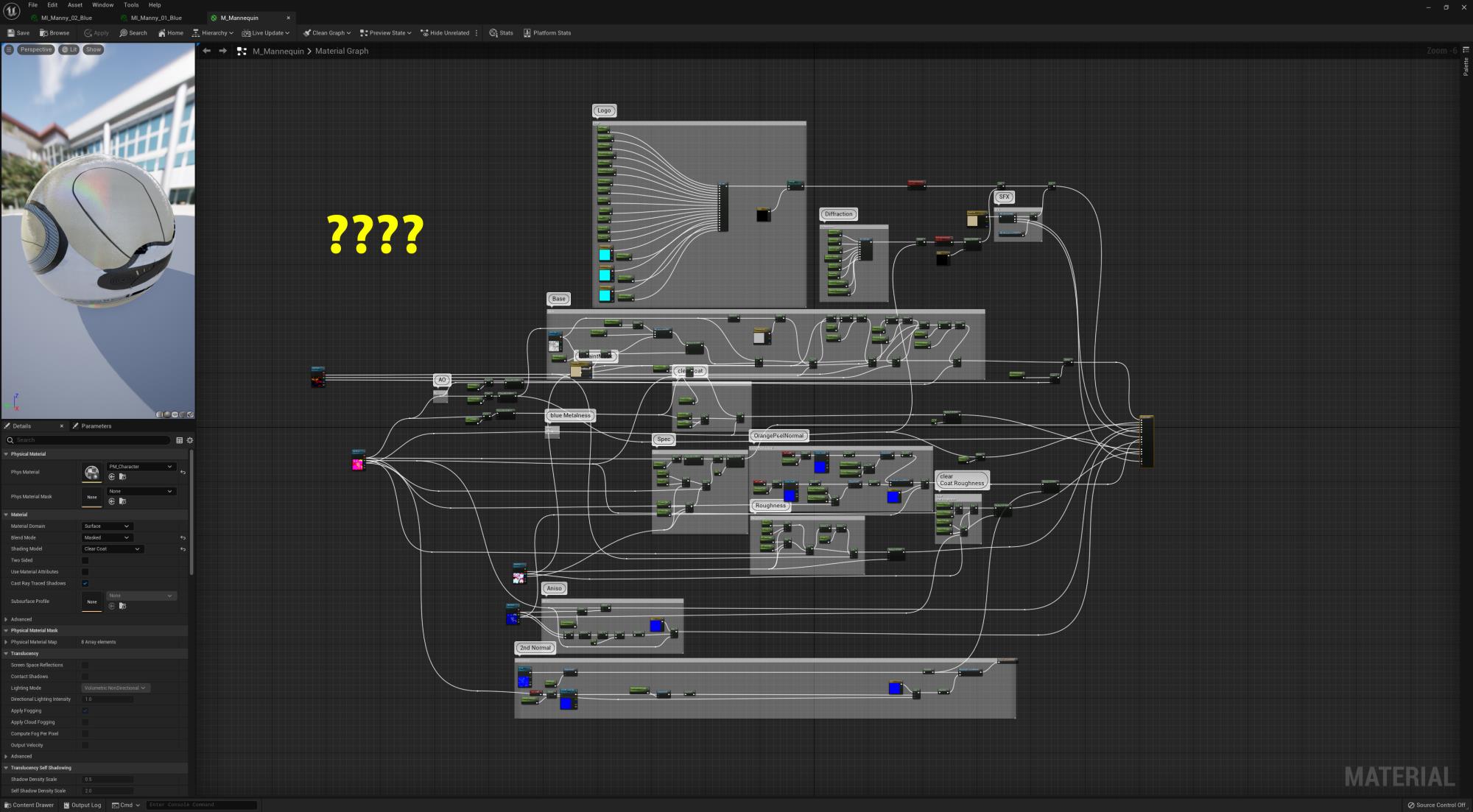This screenshot has width=1473, height=812.
Task: Open the Tools menu
Action: click(131, 5)
